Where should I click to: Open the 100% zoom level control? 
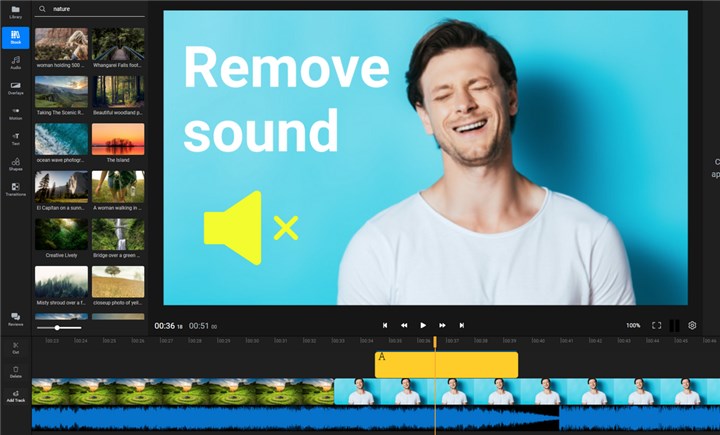tap(633, 325)
